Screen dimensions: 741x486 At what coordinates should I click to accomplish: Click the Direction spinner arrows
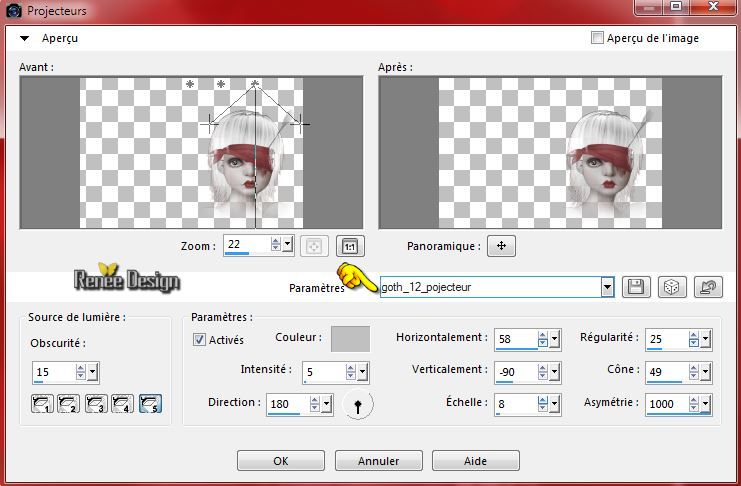(315, 404)
